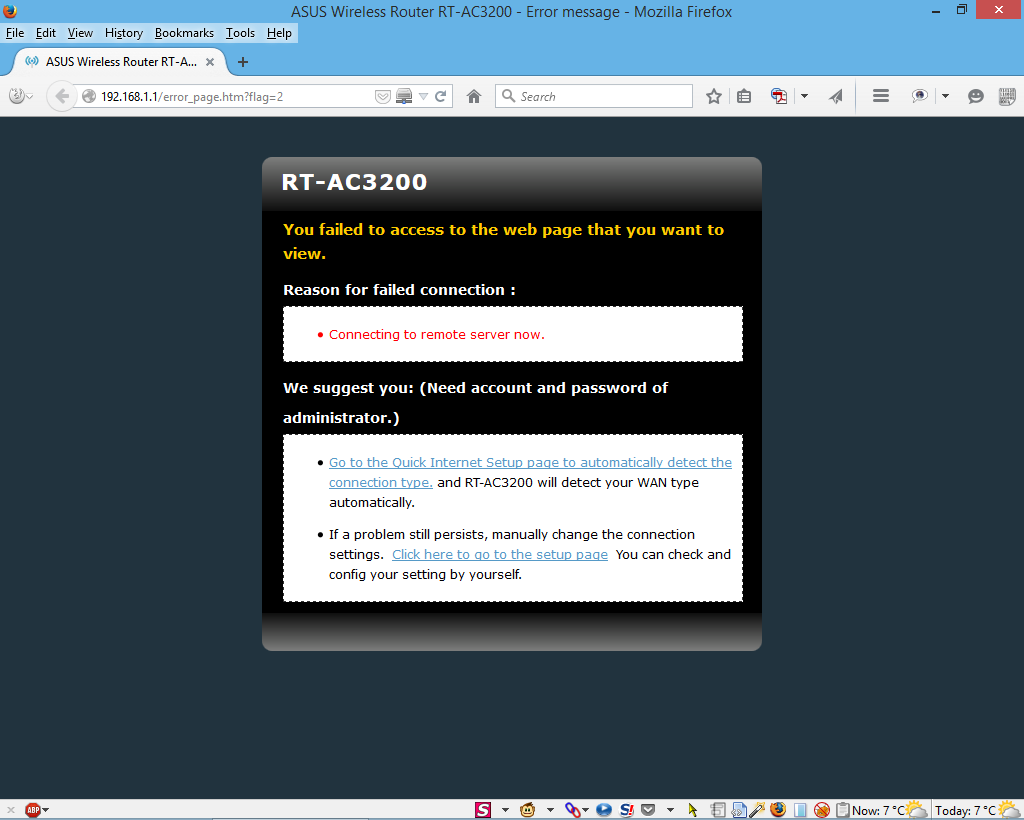Expand the Adblock Plus dropdown arrow
Viewport: 1024px width, 820px height.
coord(46,810)
